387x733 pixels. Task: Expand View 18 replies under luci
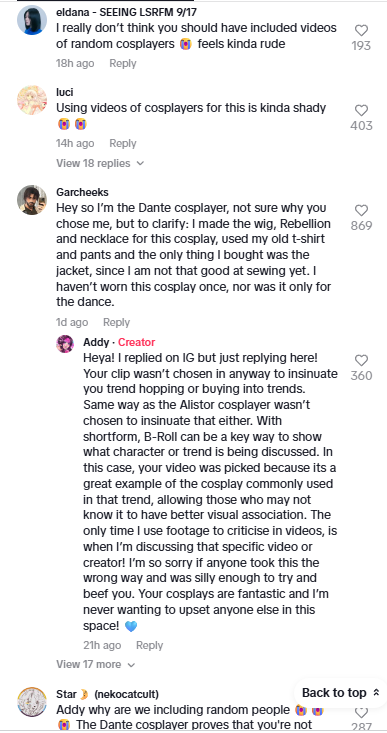100,163
